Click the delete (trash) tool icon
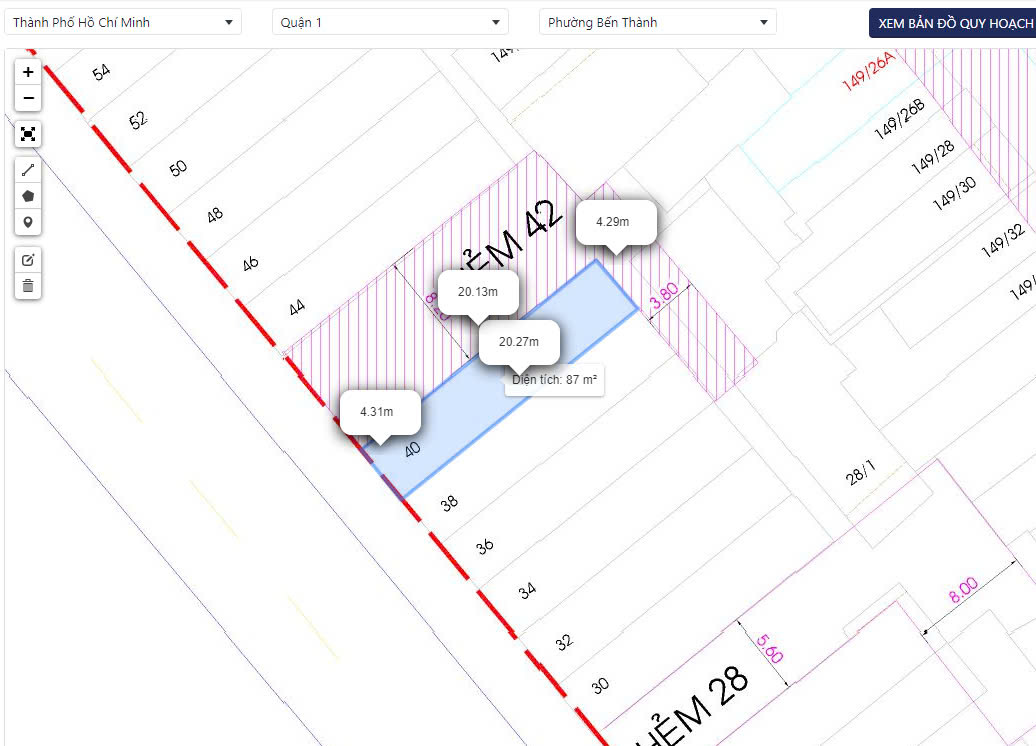This screenshot has width=1036, height=746. [27, 286]
